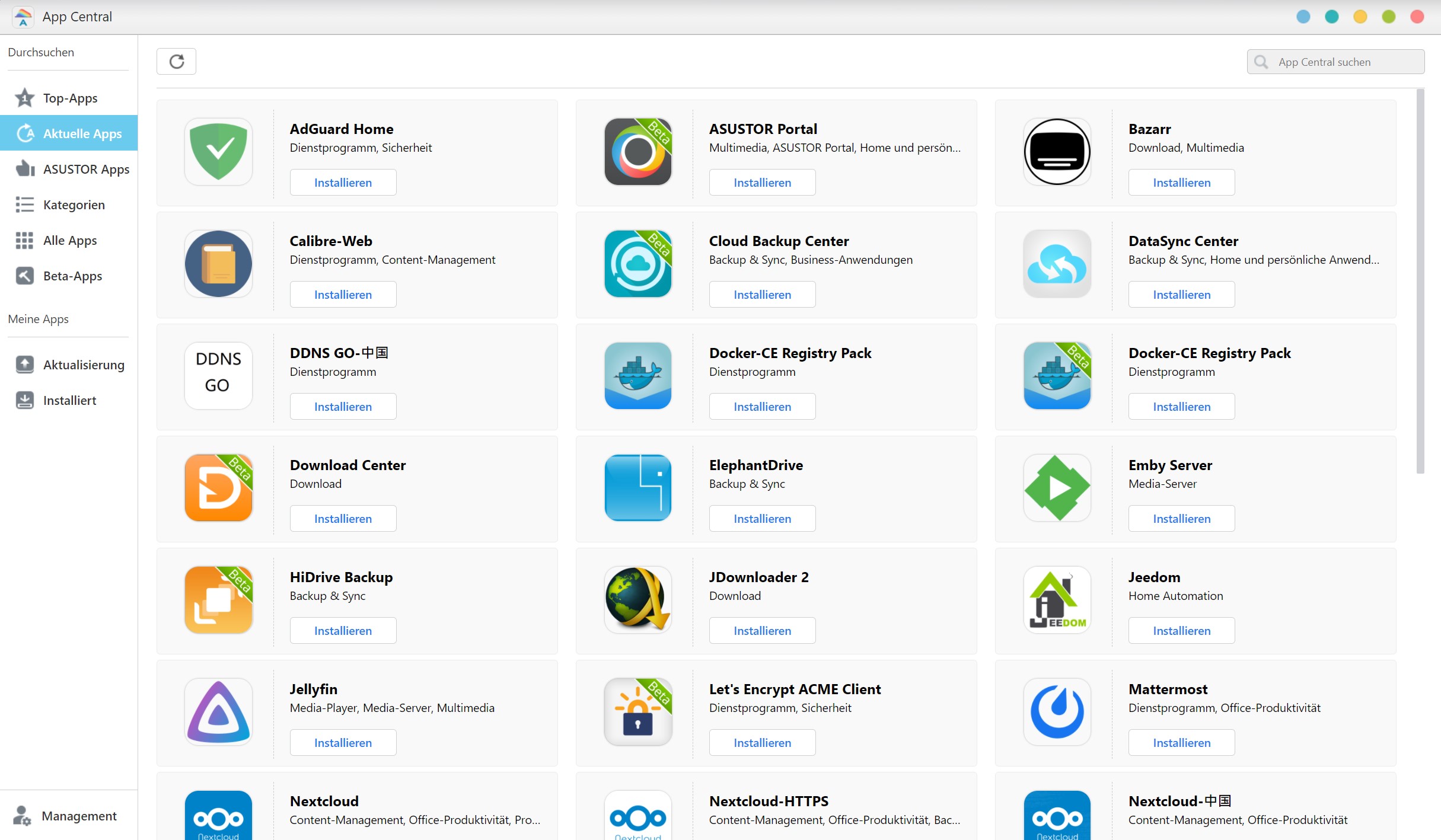
Task: Select Aktuelle Apps in sidebar
Action: pos(69,133)
